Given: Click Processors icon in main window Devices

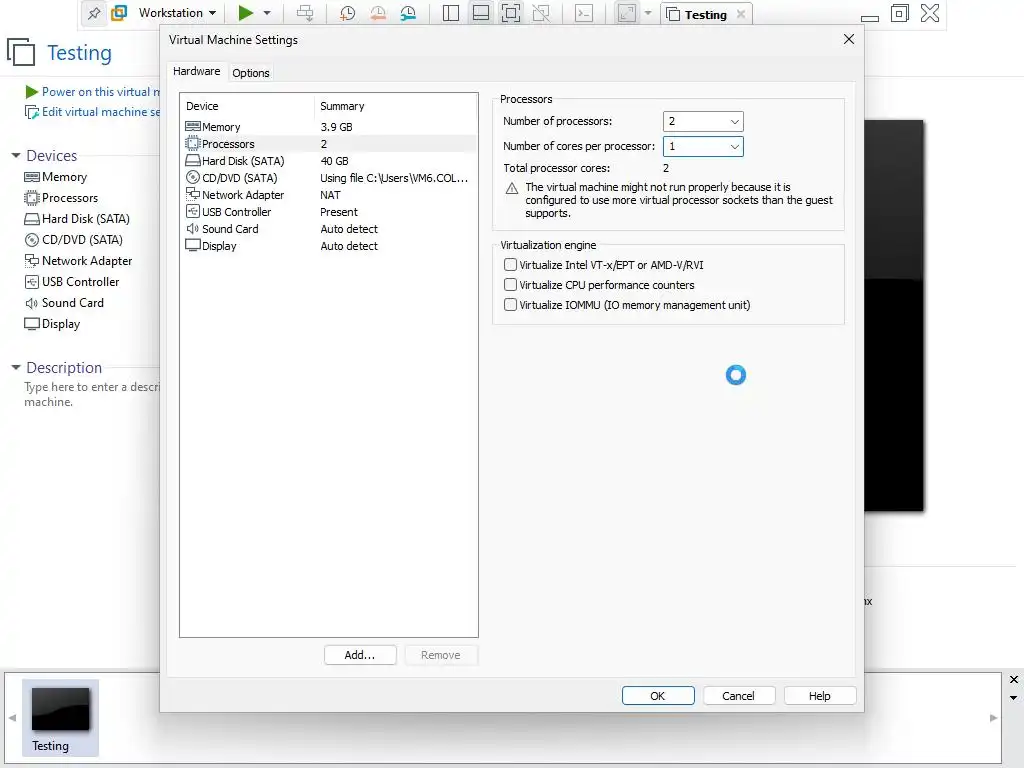Looking at the screenshot, I should (x=32, y=198).
